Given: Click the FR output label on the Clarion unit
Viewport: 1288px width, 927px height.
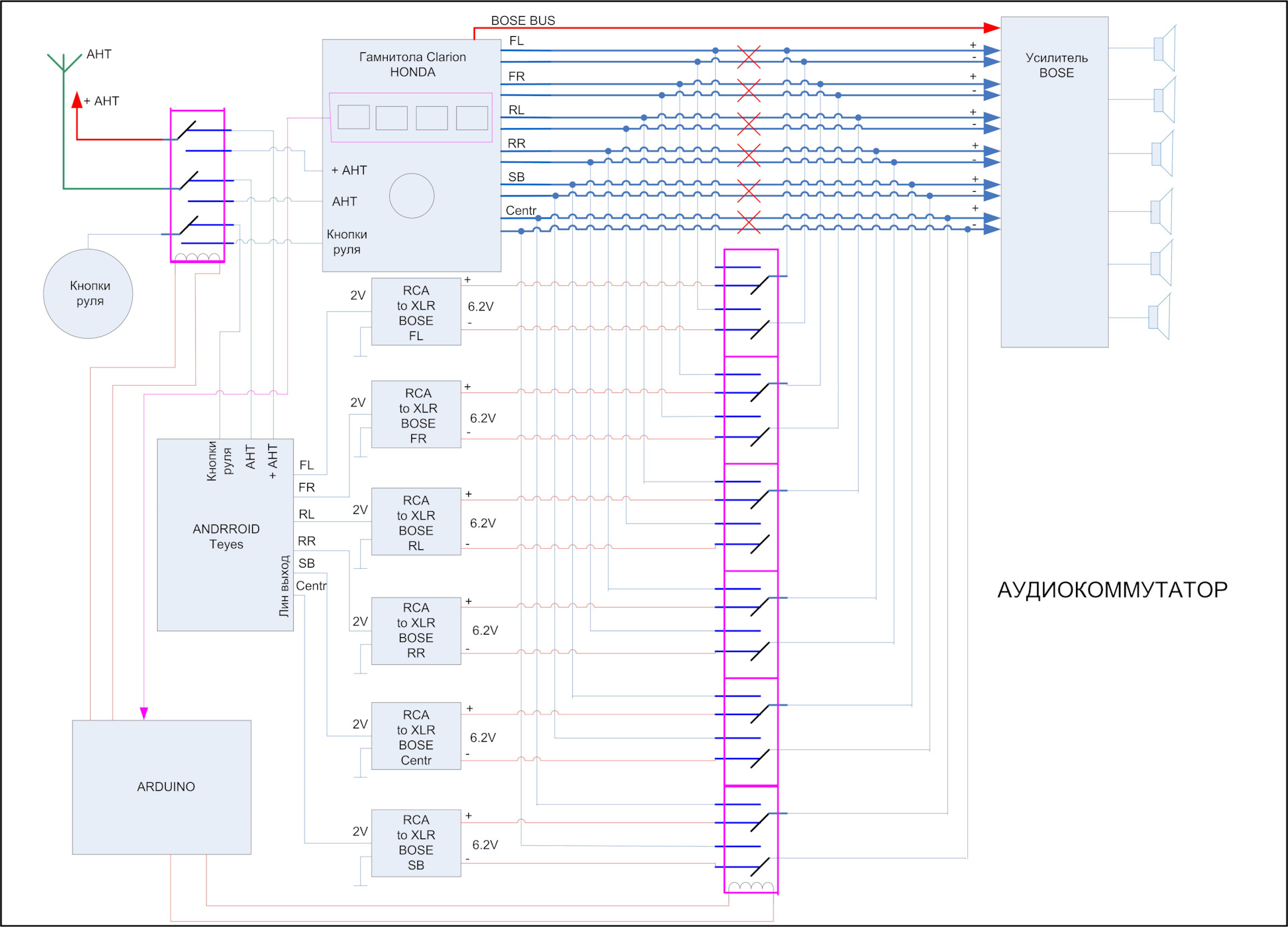Looking at the screenshot, I should (x=516, y=76).
